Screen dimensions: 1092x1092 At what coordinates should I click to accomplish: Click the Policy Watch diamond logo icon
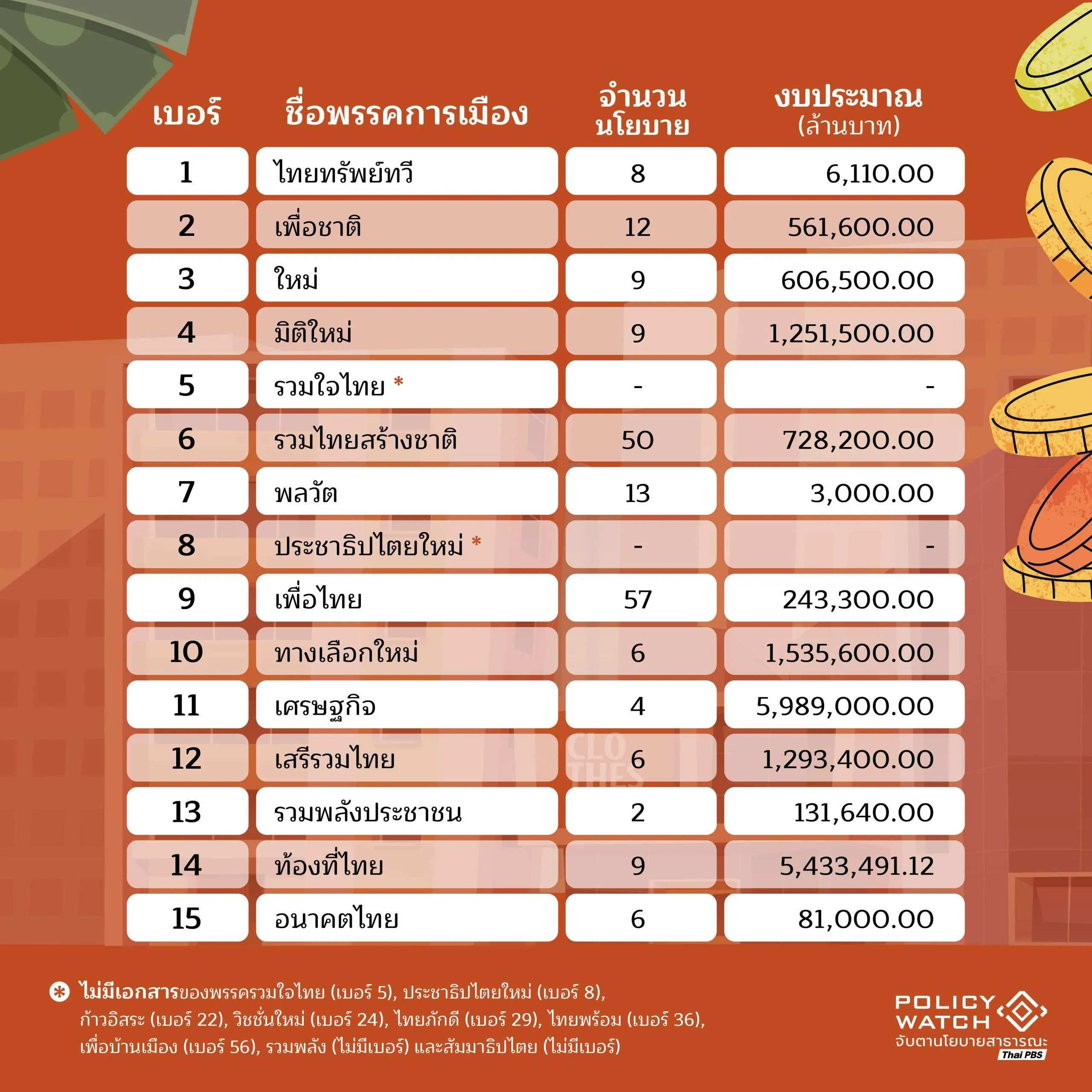point(1022,1011)
